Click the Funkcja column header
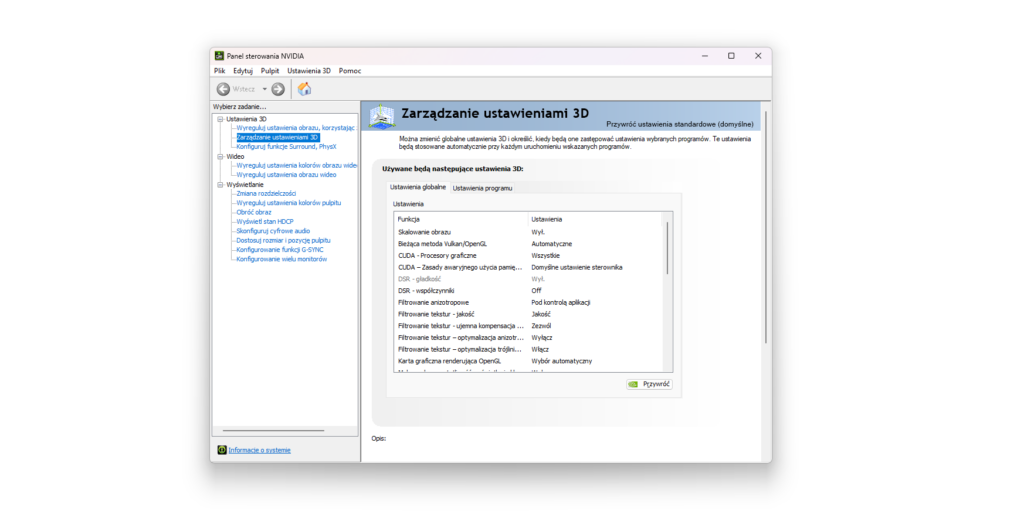Screen dimensions: 1024x518 click(x=461, y=219)
